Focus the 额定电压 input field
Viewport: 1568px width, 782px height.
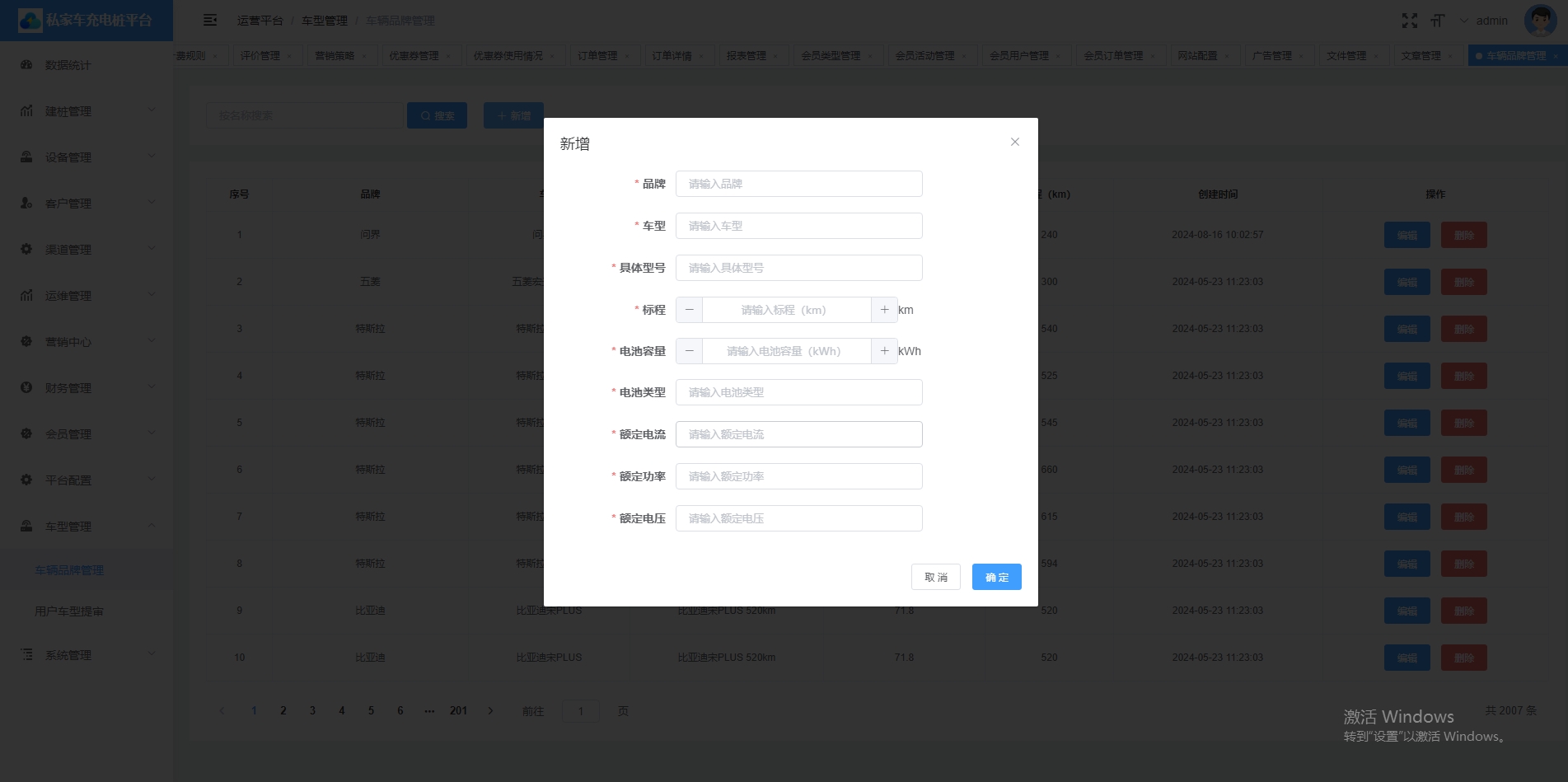799,518
